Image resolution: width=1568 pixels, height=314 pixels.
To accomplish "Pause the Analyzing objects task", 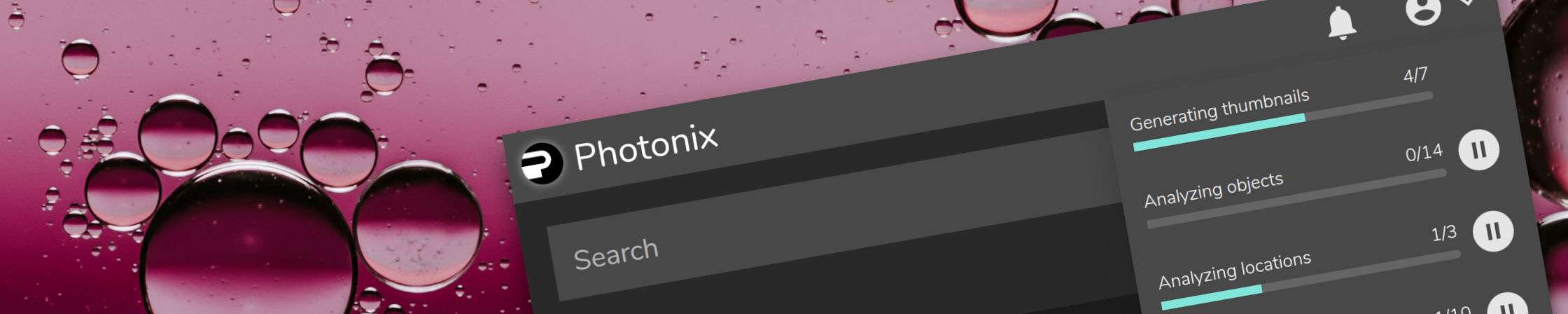I will click(1478, 150).
